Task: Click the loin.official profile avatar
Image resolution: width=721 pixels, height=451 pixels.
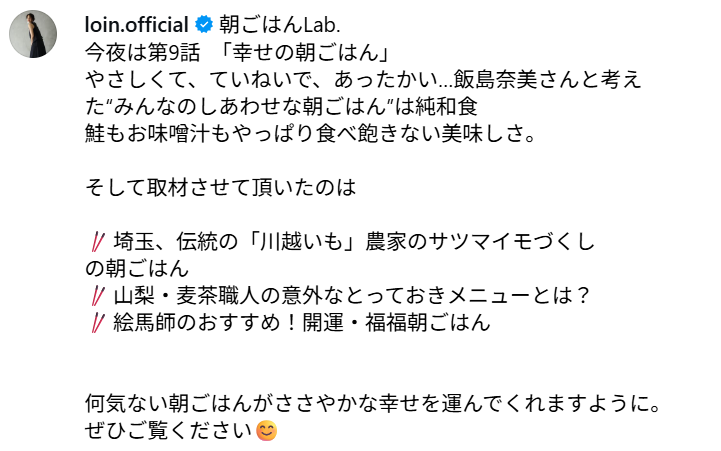Action: (31, 38)
